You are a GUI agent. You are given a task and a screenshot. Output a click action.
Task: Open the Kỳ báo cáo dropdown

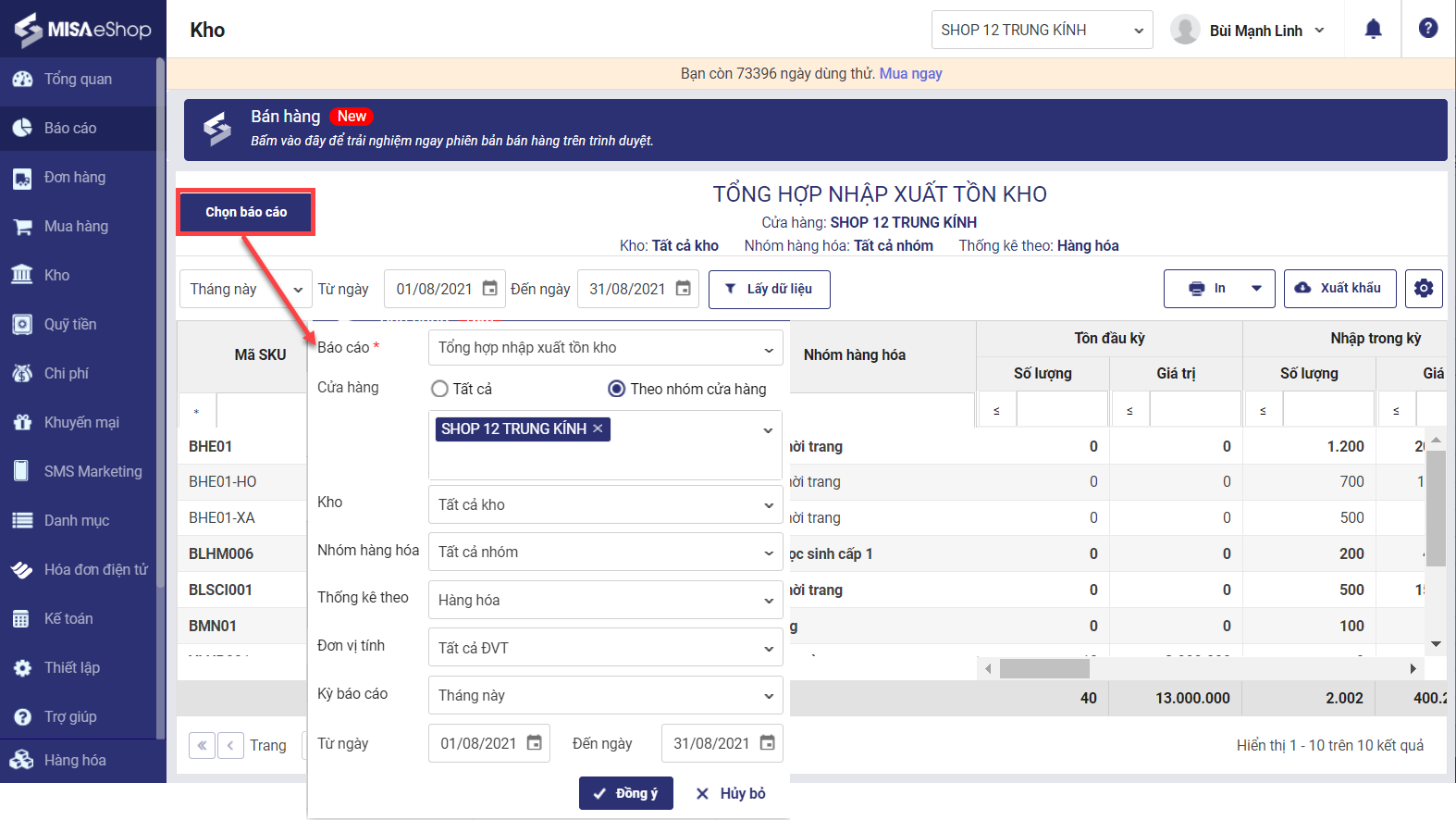[606, 696]
